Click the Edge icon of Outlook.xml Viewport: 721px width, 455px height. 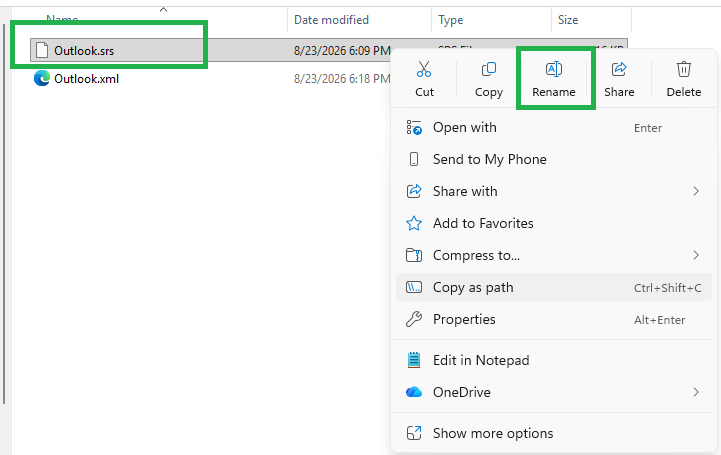click(x=42, y=79)
